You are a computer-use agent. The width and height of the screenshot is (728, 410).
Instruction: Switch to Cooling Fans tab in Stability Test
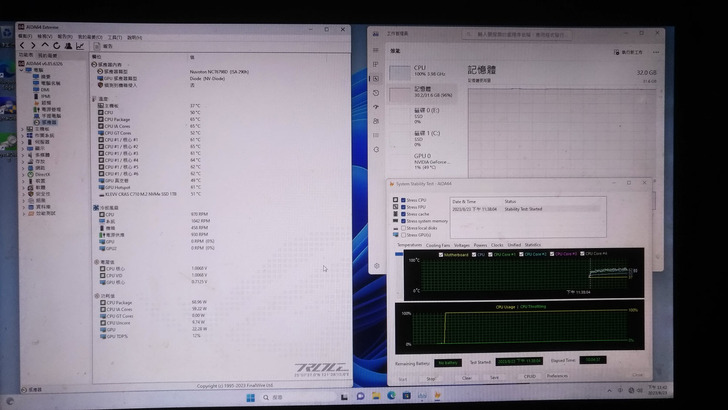pos(438,245)
